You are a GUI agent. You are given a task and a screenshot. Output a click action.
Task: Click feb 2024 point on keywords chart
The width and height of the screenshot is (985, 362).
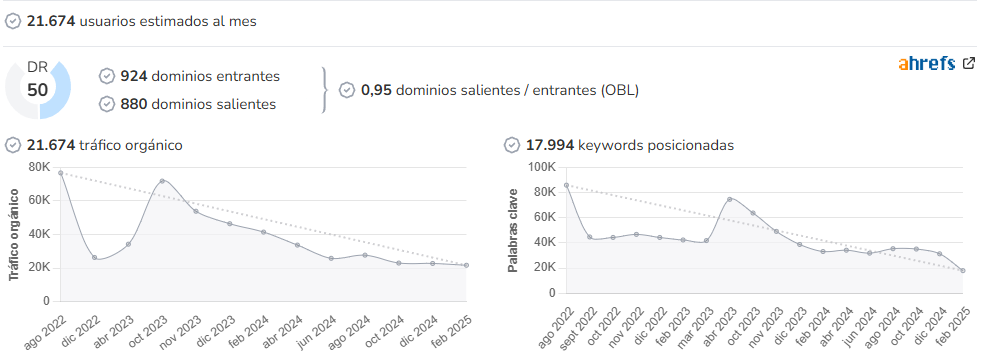tap(823, 251)
